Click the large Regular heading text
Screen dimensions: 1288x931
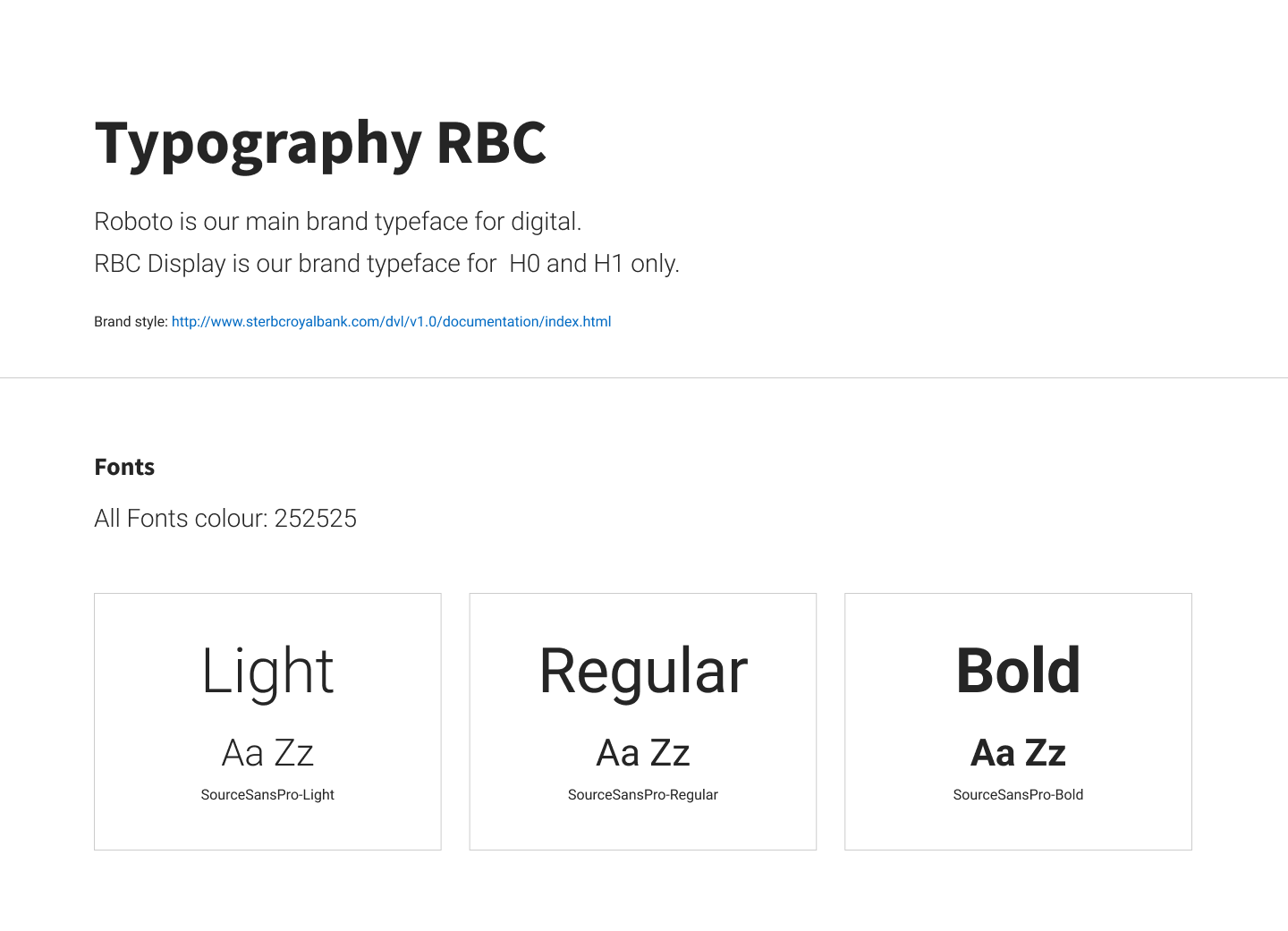pyautogui.click(x=643, y=673)
